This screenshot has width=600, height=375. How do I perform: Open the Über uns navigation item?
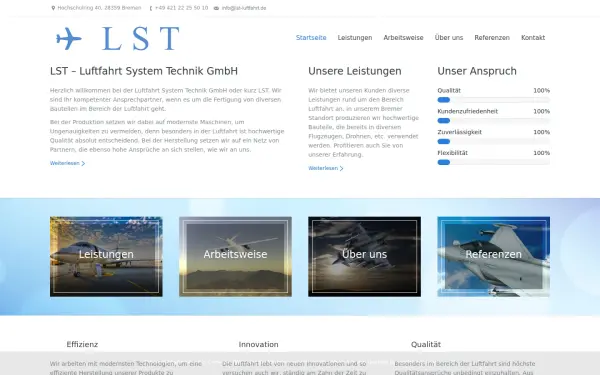[449, 38]
